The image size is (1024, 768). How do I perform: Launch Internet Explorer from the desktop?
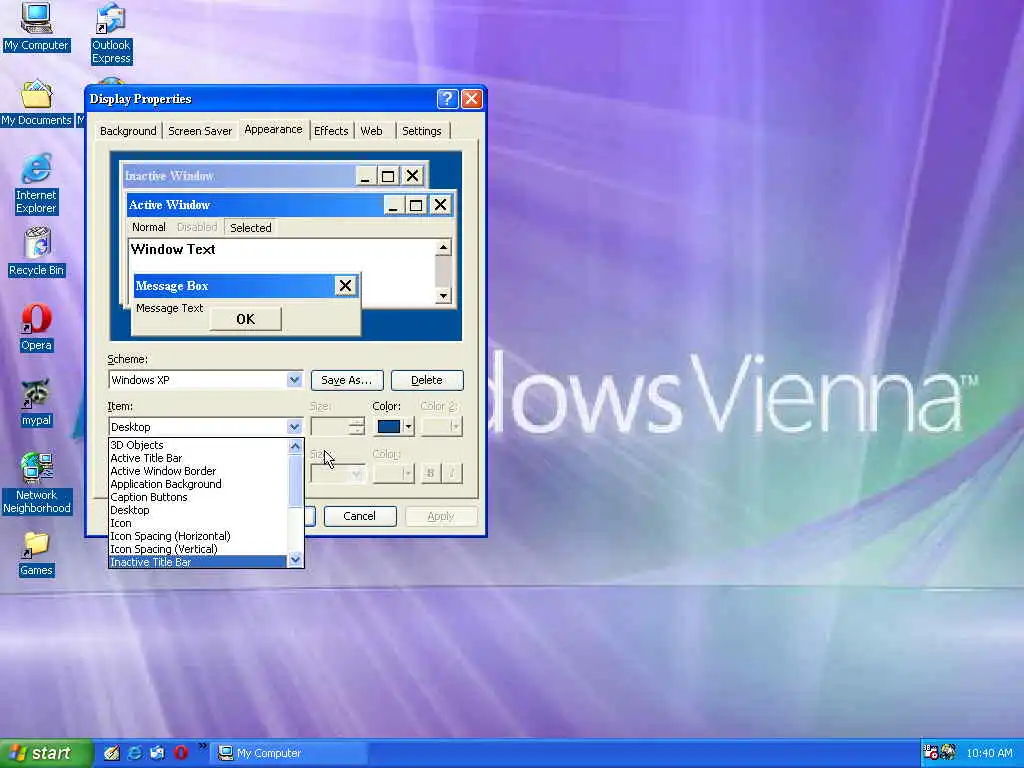coord(36,184)
